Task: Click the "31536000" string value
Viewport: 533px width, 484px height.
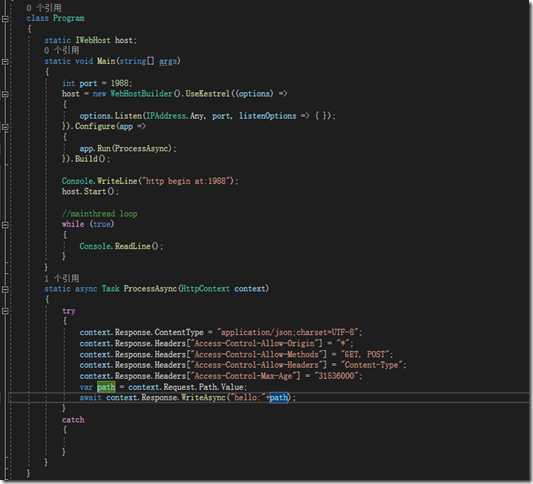Action: [x=336, y=376]
